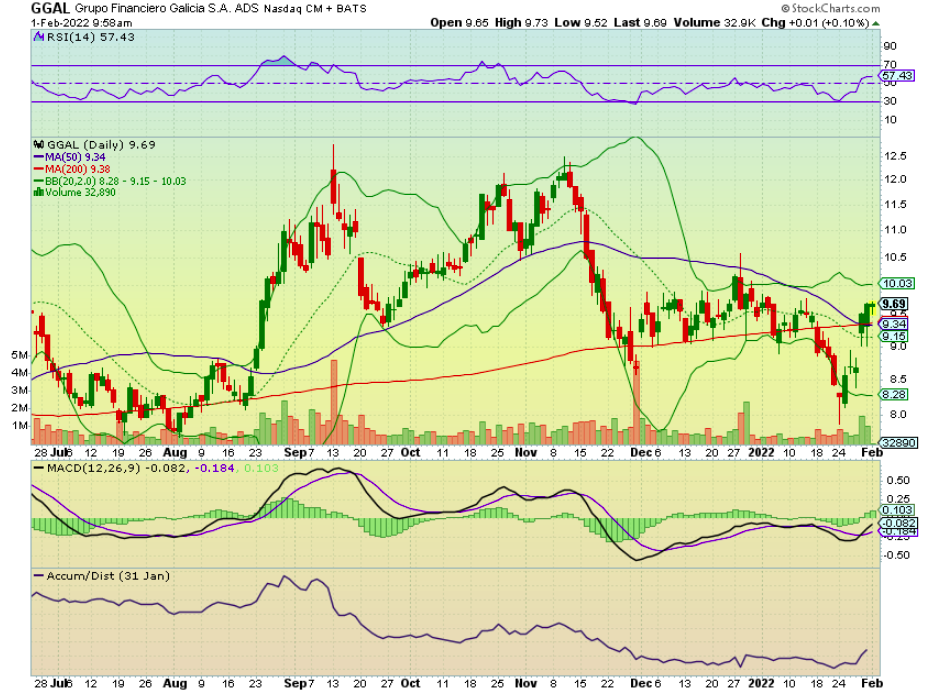Click the Sep label on the bottom date axis

tap(294, 683)
